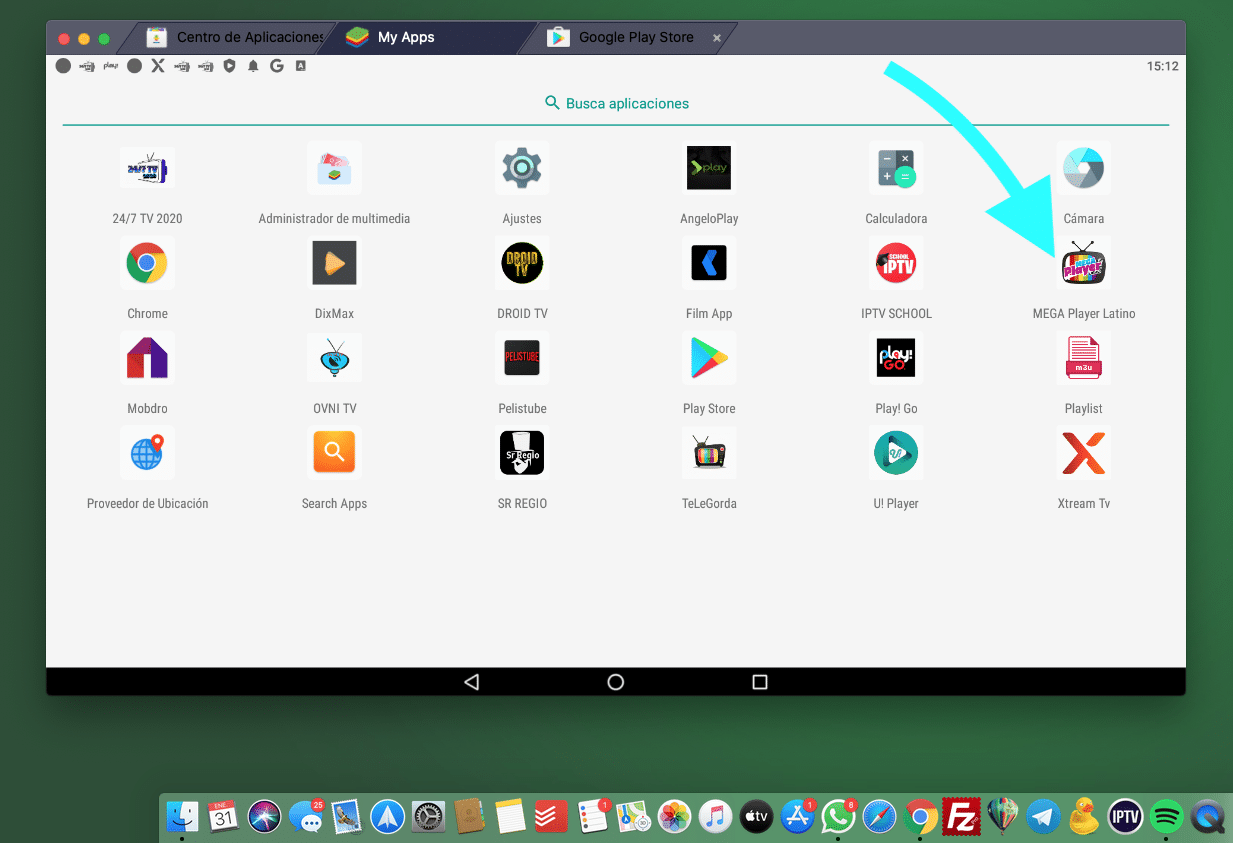1233x843 pixels.
Task: Launch the DROID TV app
Action: click(522, 263)
